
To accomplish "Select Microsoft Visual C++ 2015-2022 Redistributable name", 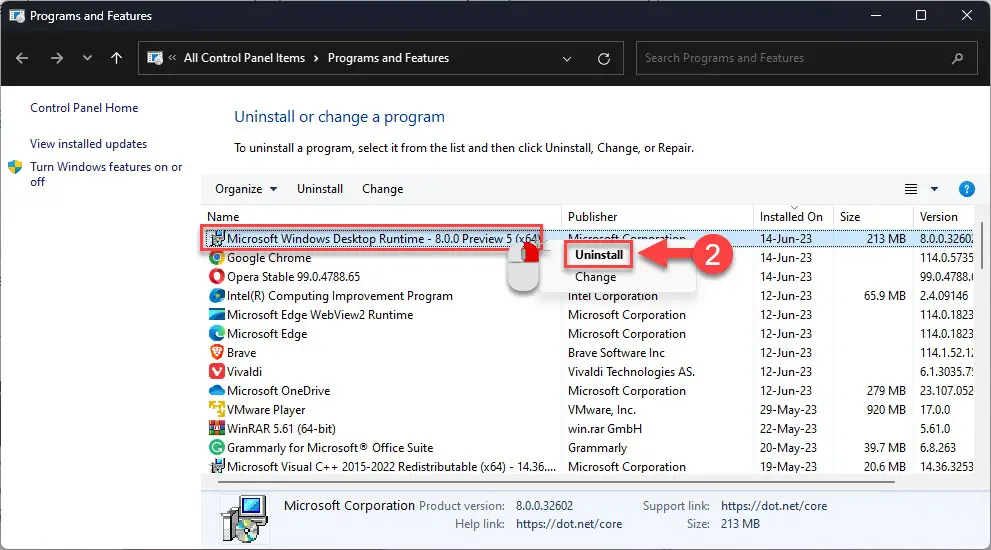I will coord(391,467).
